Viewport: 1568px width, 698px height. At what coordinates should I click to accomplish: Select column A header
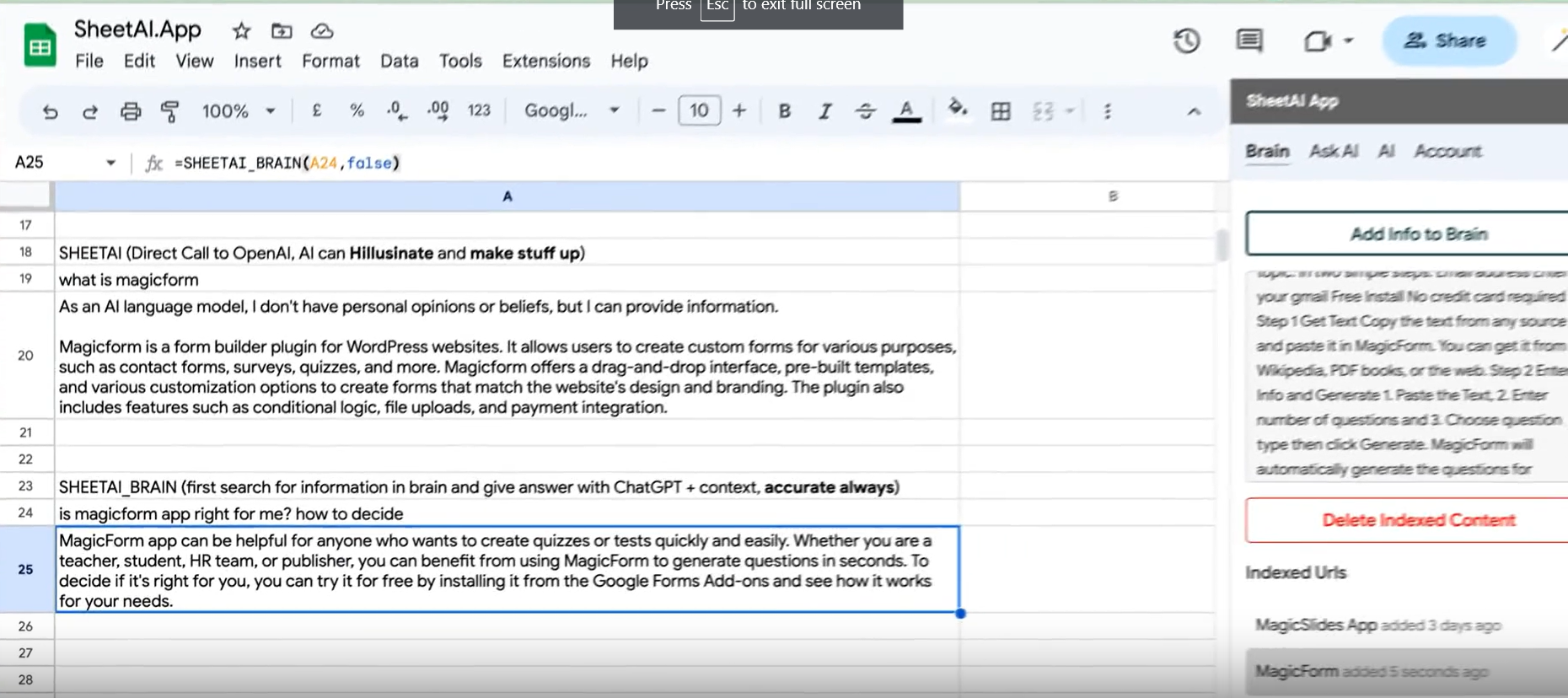507,196
